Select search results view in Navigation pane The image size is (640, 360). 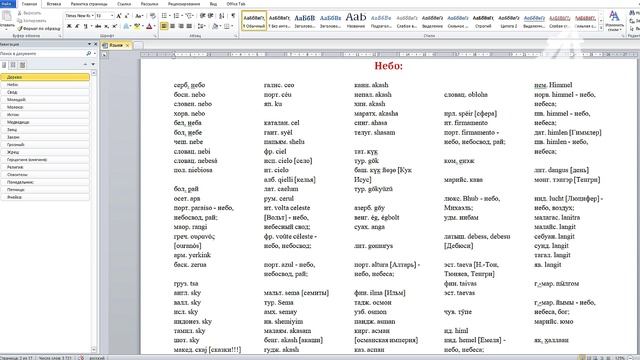pyautogui.click(x=22, y=65)
